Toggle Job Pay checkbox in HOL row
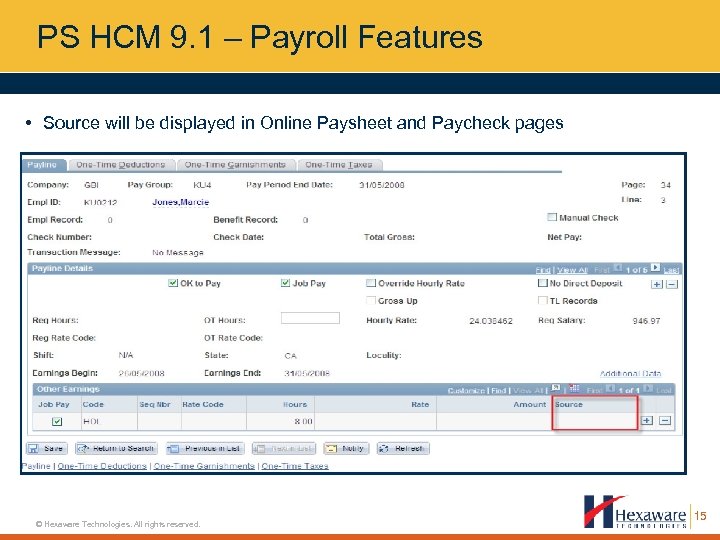The width and height of the screenshot is (720, 540). (x=57, y=421)
